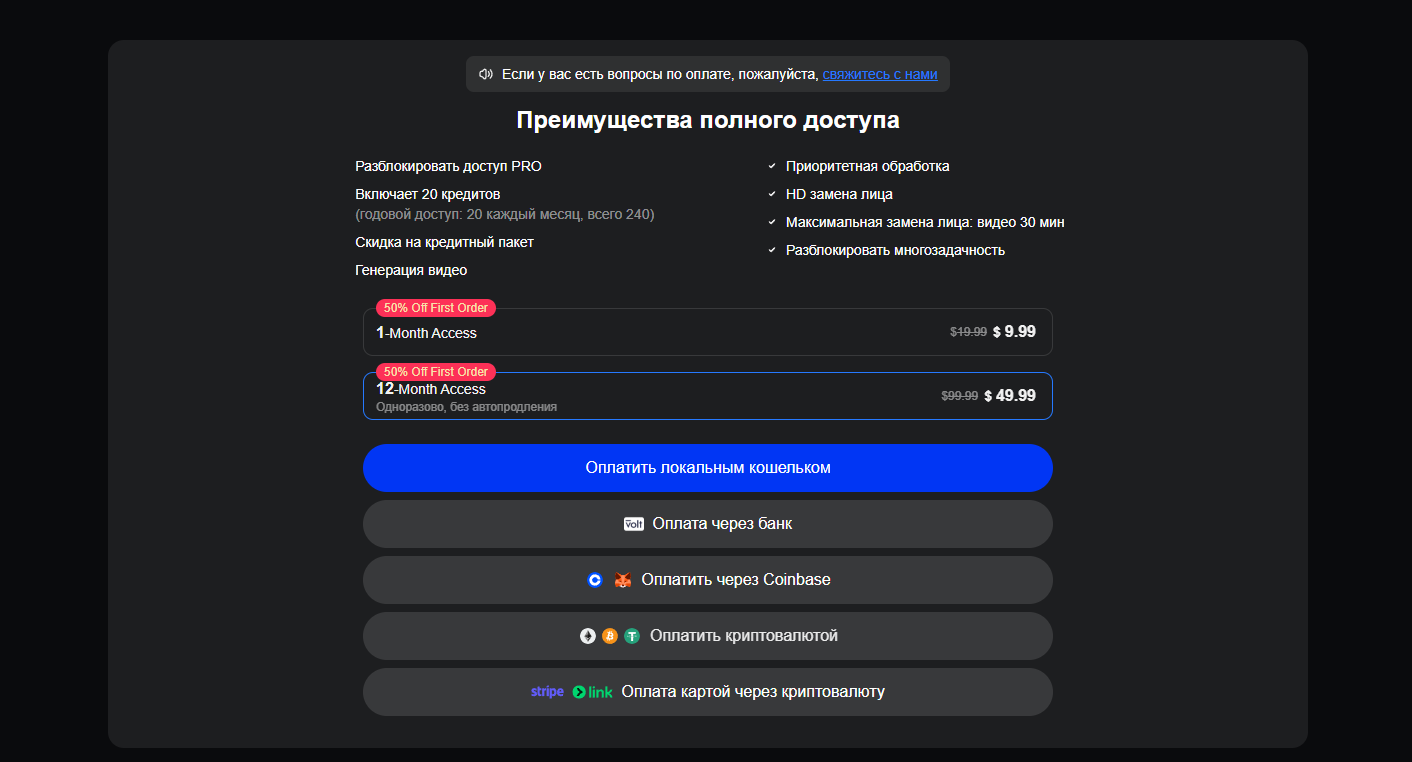Click the MetaMask fox icon
The image size is (1412, 762).
click(623, 580)
